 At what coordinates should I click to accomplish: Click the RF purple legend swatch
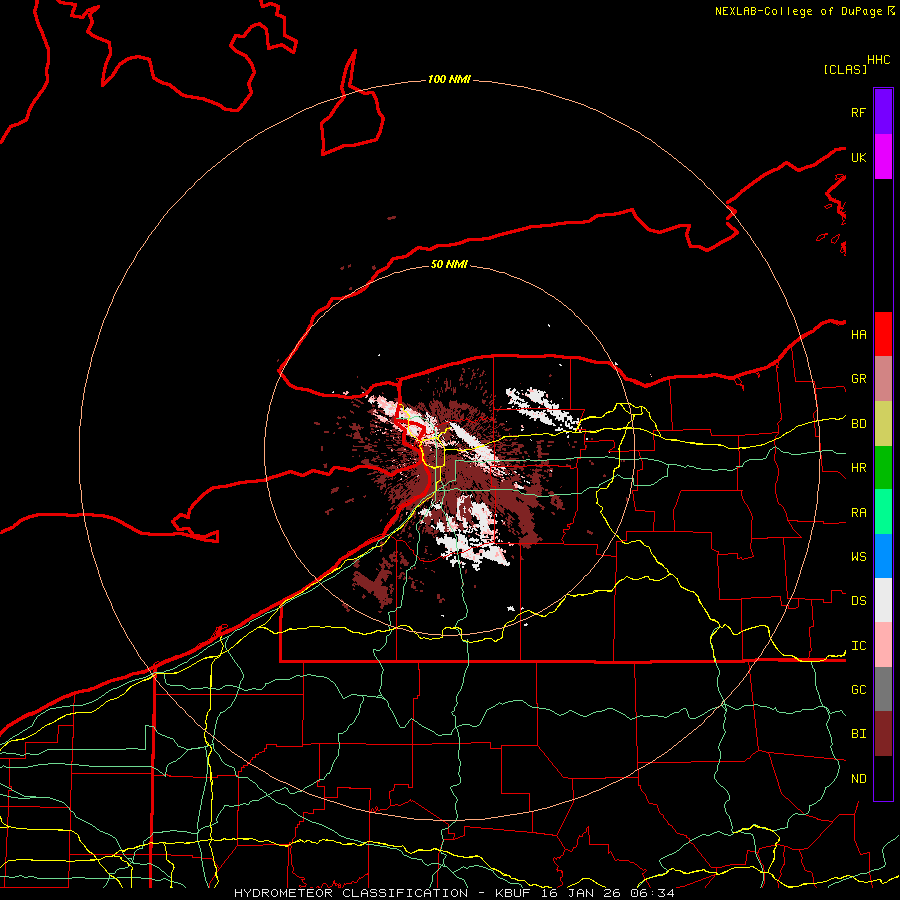point(883,111)
